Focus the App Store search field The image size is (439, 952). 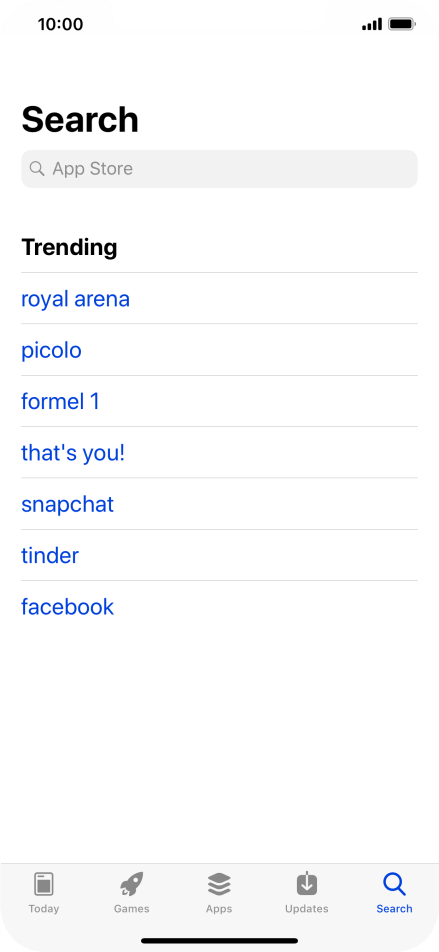(x=219, y=169)
